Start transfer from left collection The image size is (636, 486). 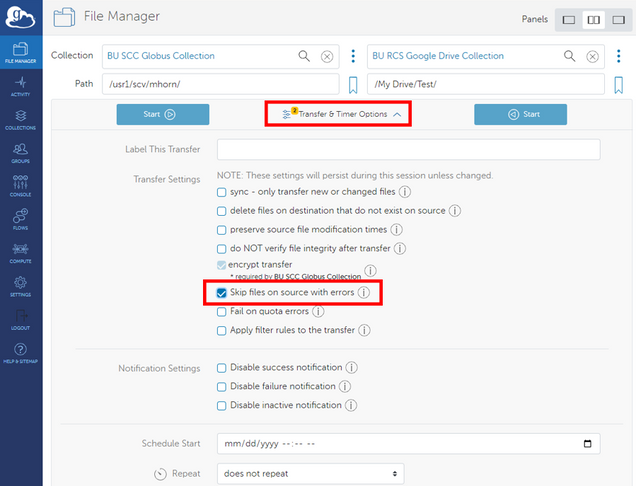(x=163, y=114)
